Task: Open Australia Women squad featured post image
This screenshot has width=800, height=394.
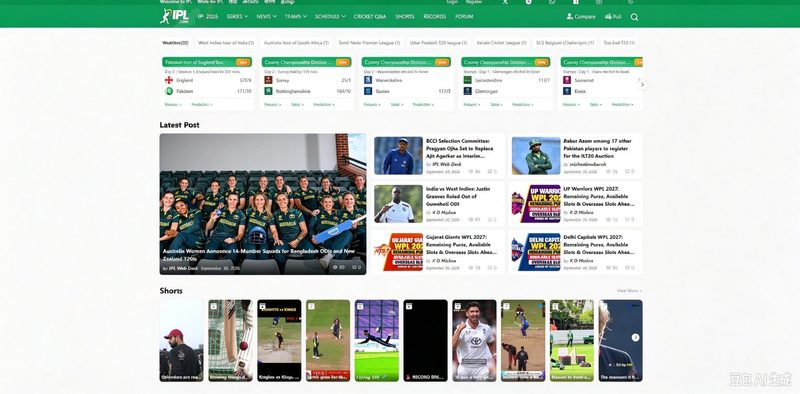Action: [263, 204]
